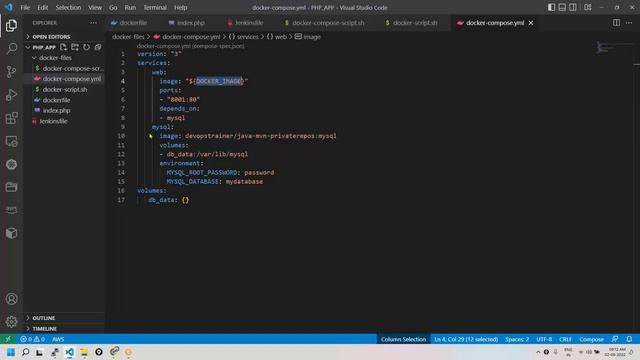Viewport: 640px width, 360px height.
Task: Click New File icon in PHP_APP header
Action: (x=63, y=47)
